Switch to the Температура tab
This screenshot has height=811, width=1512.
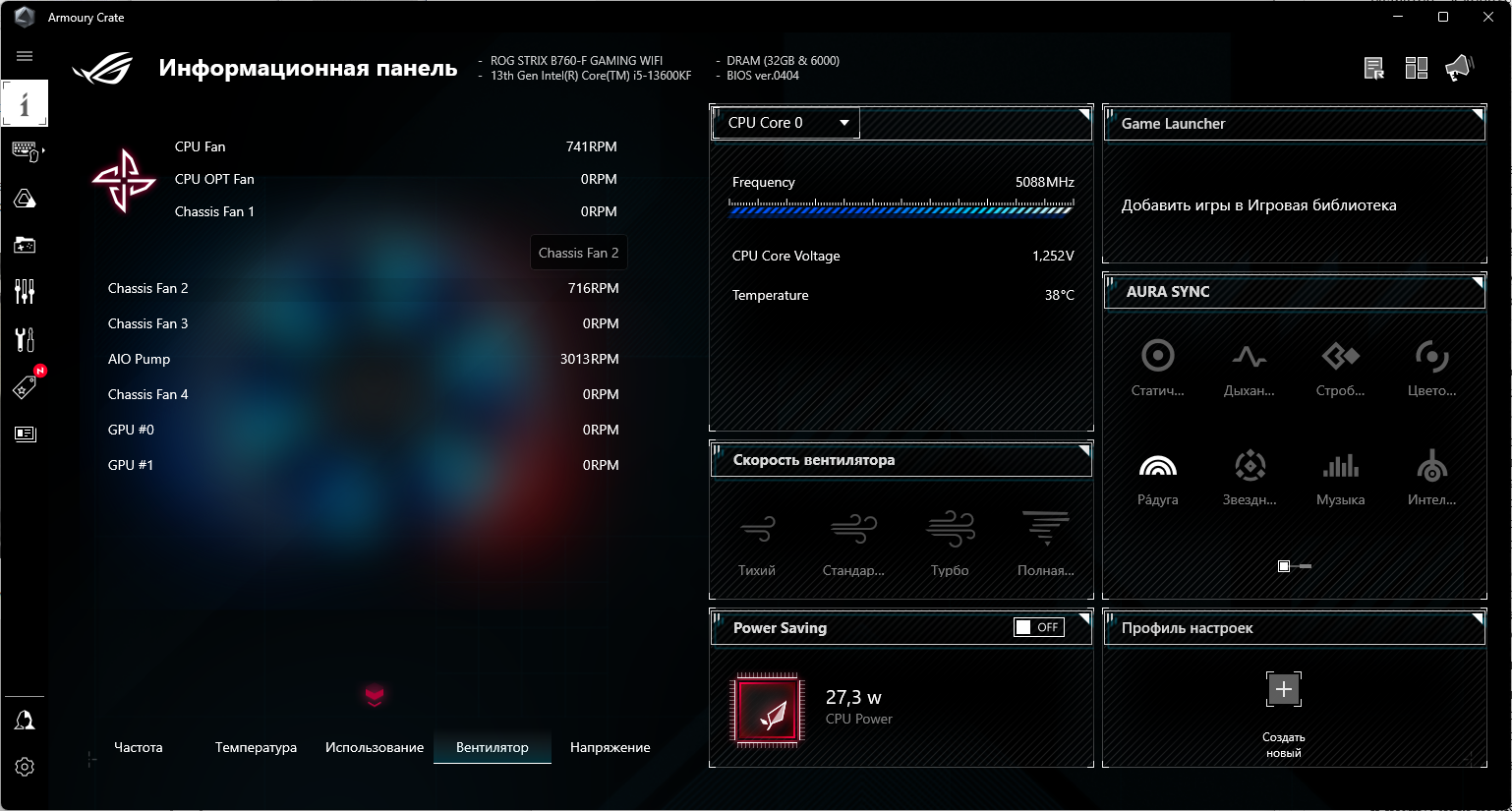pyautogui.click(x=256, y=747)
